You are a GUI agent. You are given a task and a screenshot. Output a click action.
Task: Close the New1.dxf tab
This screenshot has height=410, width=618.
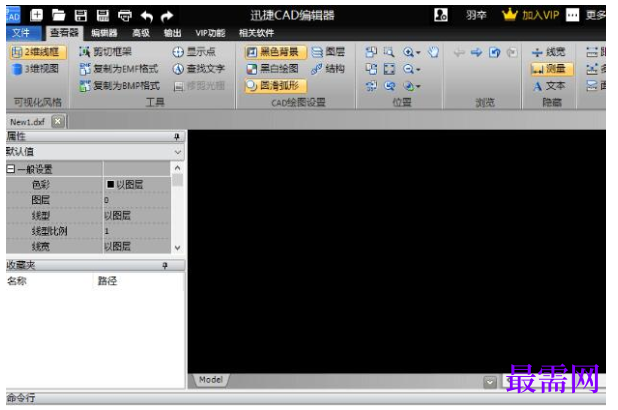tap(58, 121)
